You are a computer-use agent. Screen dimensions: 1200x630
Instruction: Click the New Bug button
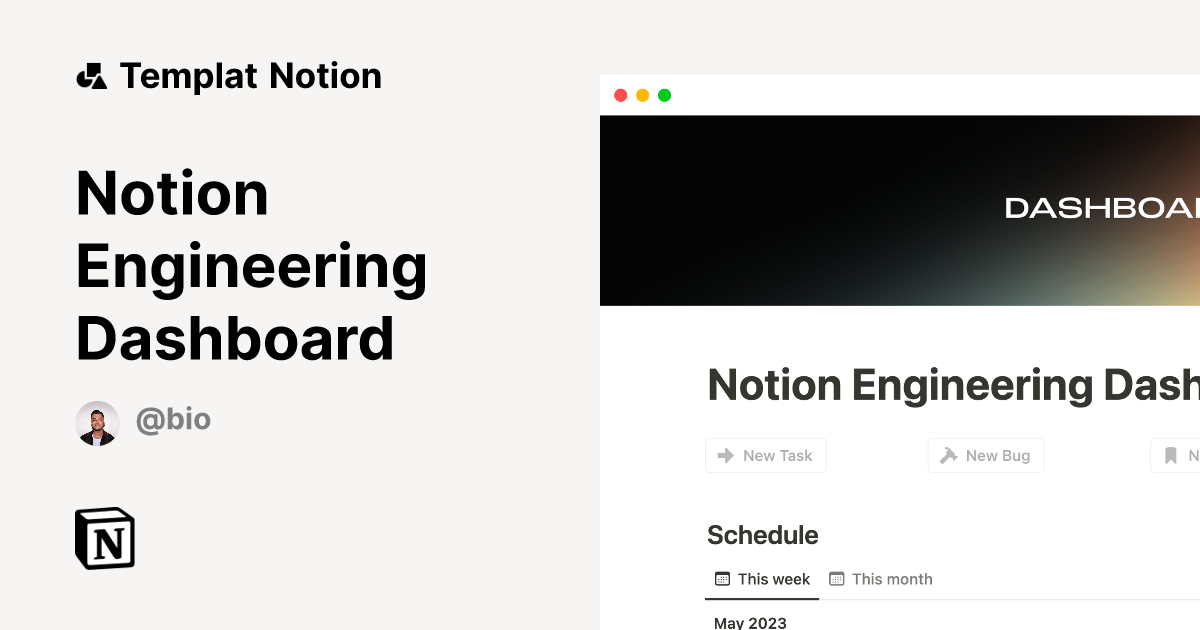pyautogui.click(x=986, y=455)
